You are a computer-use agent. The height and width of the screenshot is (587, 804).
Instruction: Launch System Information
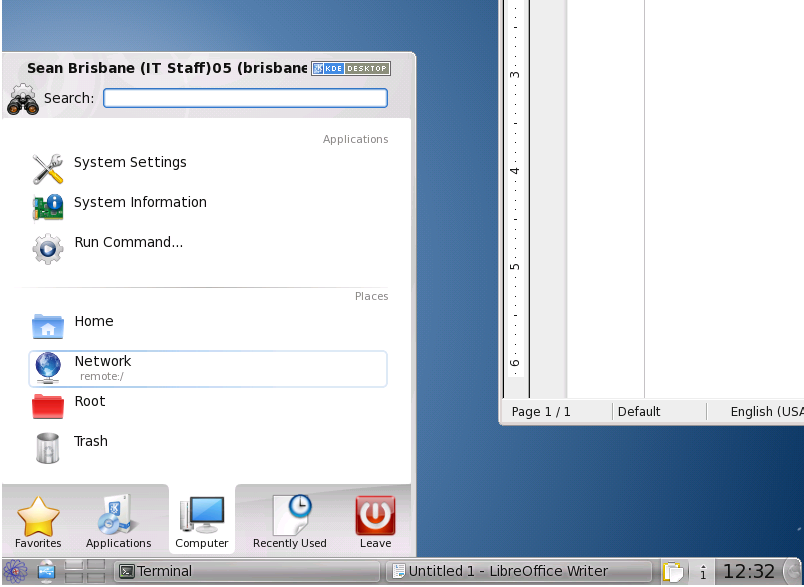pos(140,203)
